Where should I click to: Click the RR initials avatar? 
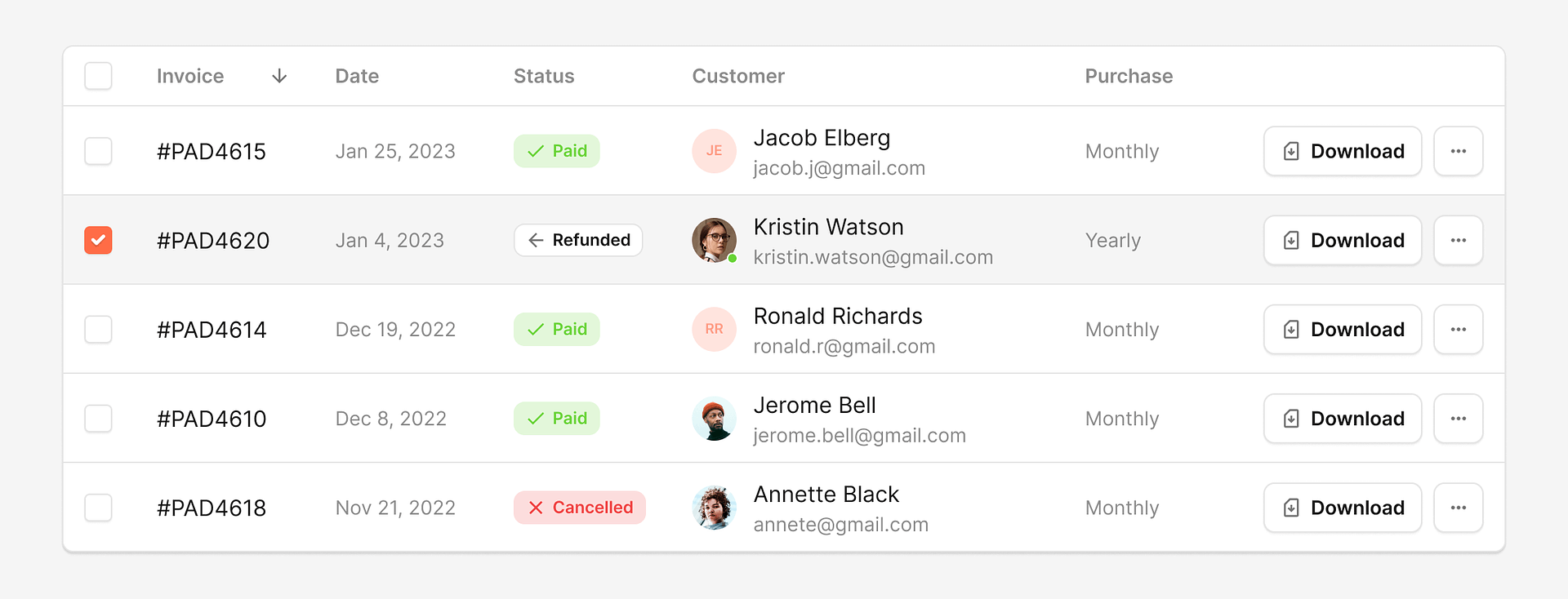tap(714, 329)
